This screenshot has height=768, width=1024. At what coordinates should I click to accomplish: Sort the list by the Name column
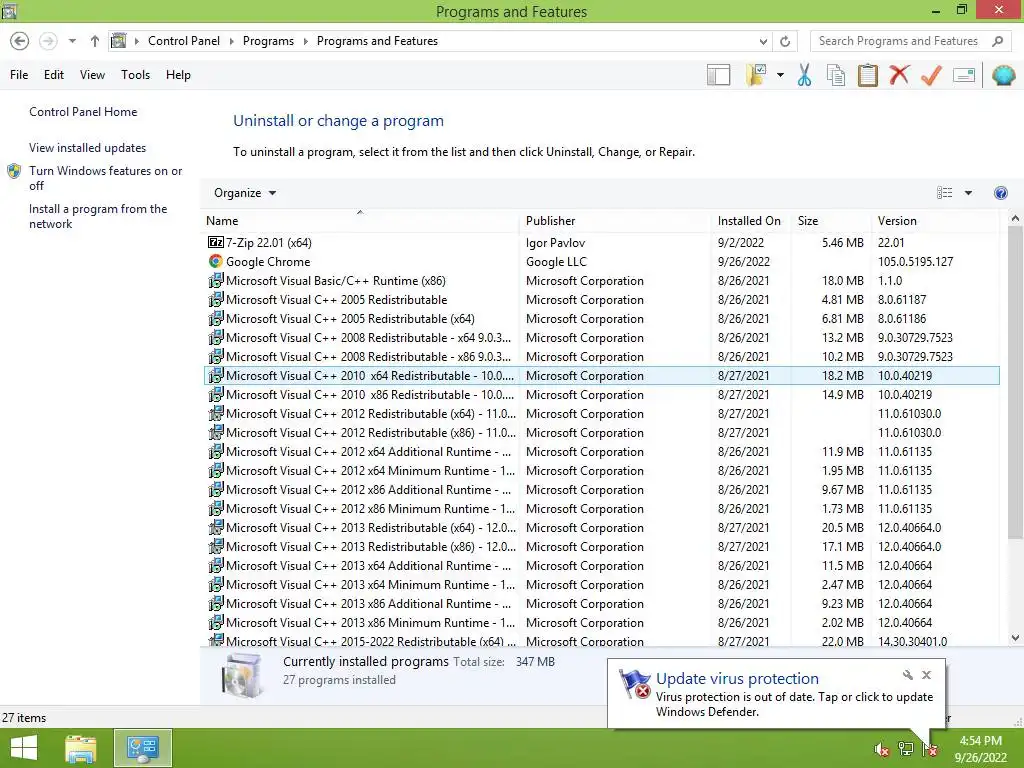click(360, 221)
